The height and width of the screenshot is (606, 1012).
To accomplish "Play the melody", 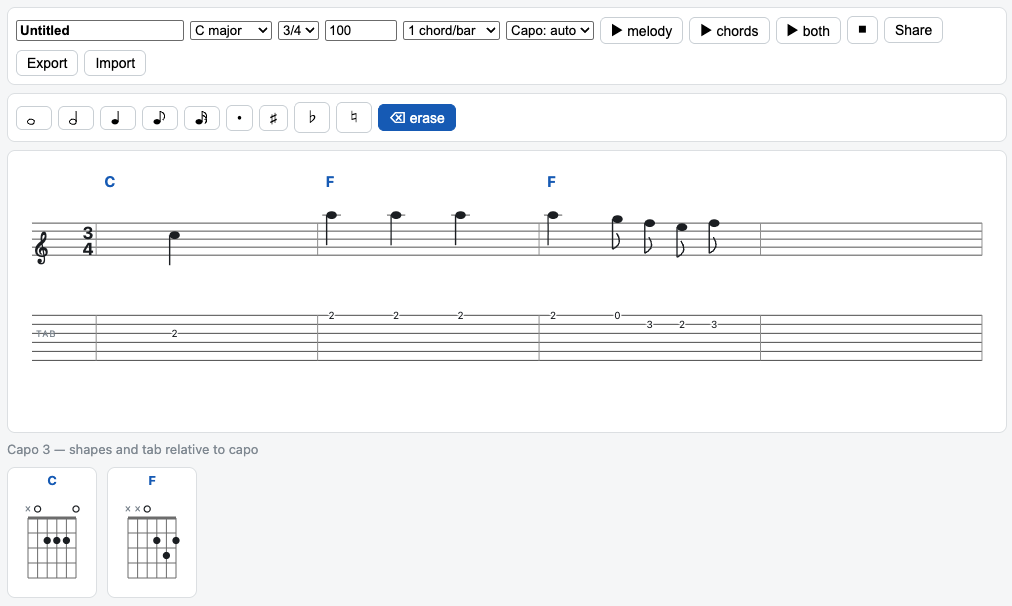I will [x=641, y=30].
